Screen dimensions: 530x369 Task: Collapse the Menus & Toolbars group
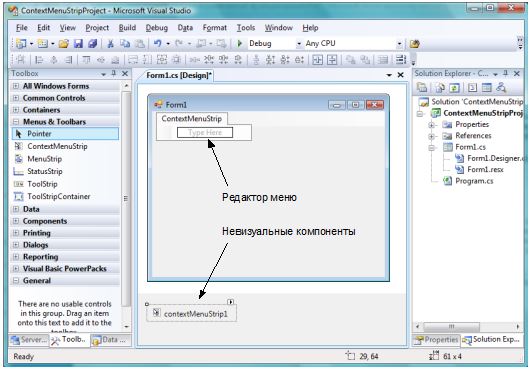[16, 122]
